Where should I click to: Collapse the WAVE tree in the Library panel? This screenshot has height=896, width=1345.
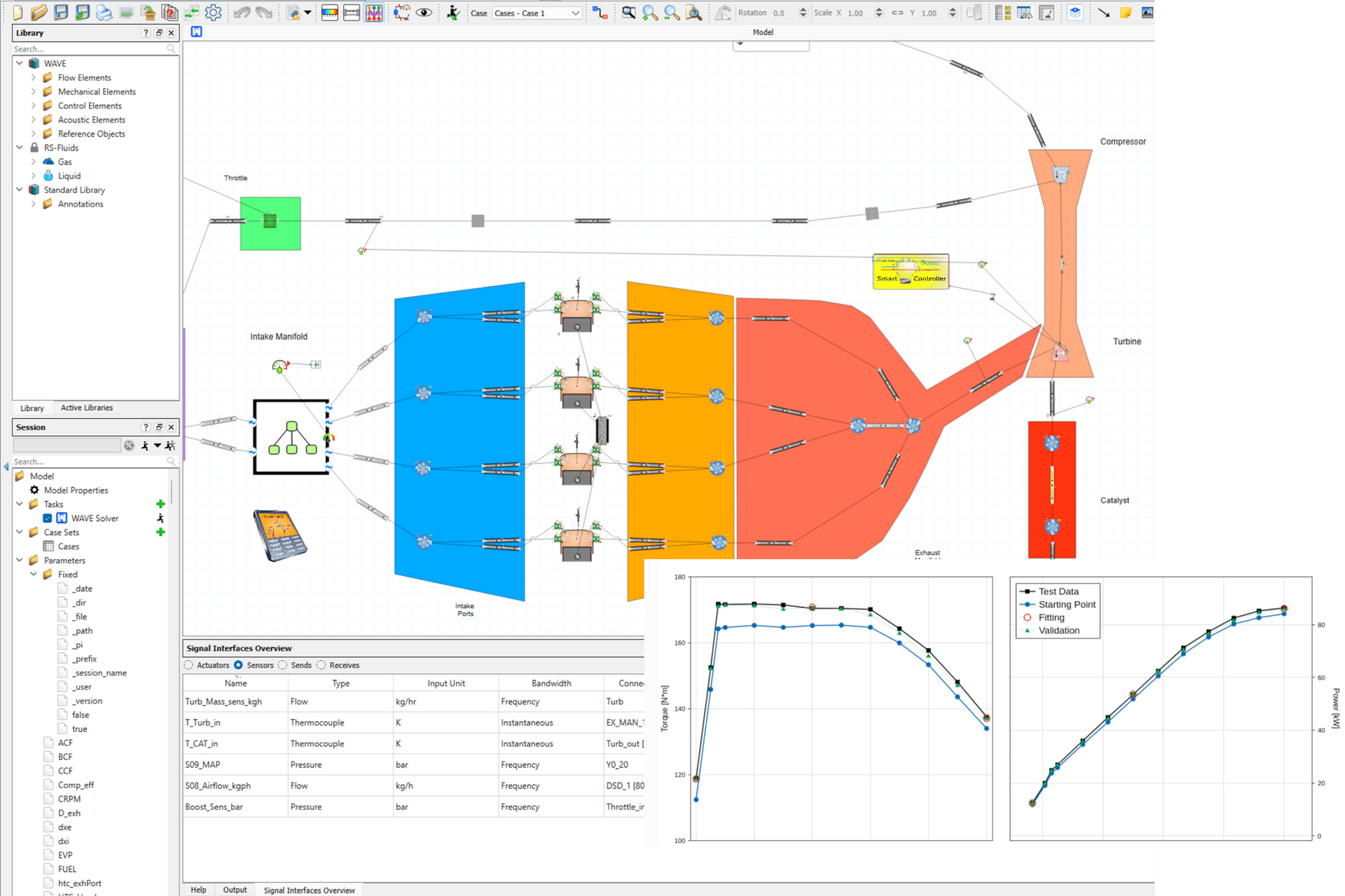coord(20,63)
